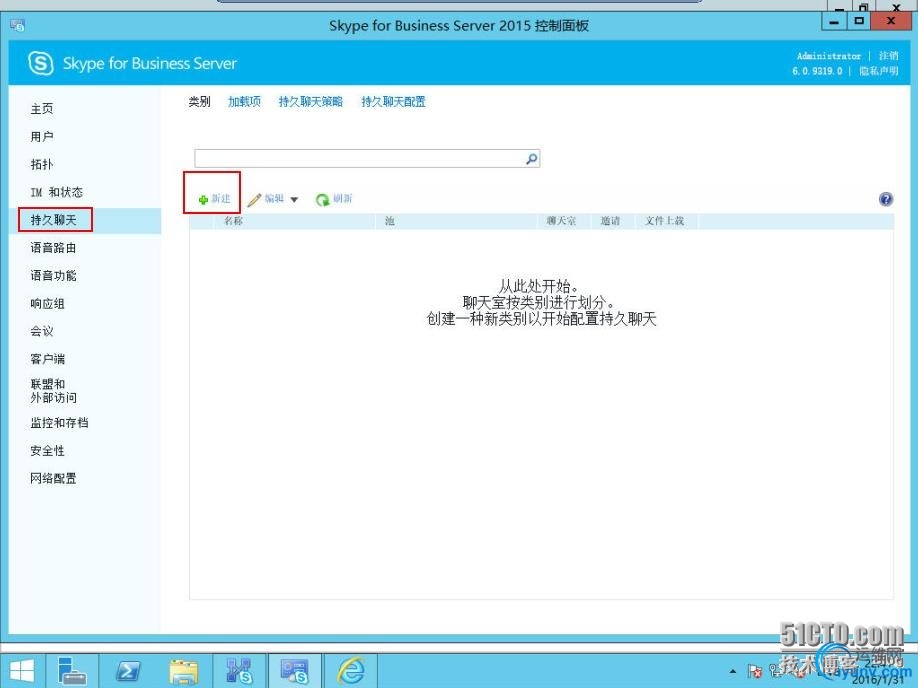Click the pencil 编辑 button

point(265,199)
